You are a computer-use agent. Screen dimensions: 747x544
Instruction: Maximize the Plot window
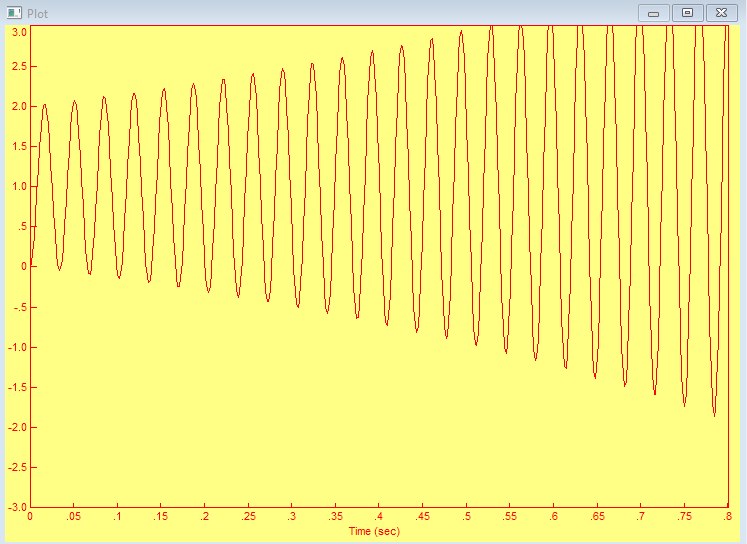pyautogui.click(x=687, y=13)
